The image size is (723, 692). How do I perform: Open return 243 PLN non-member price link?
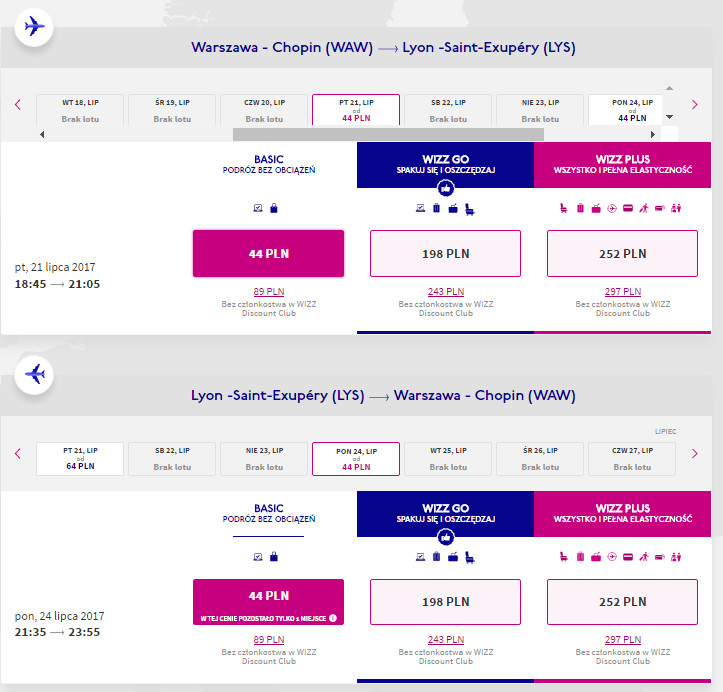tap(446, 640)
